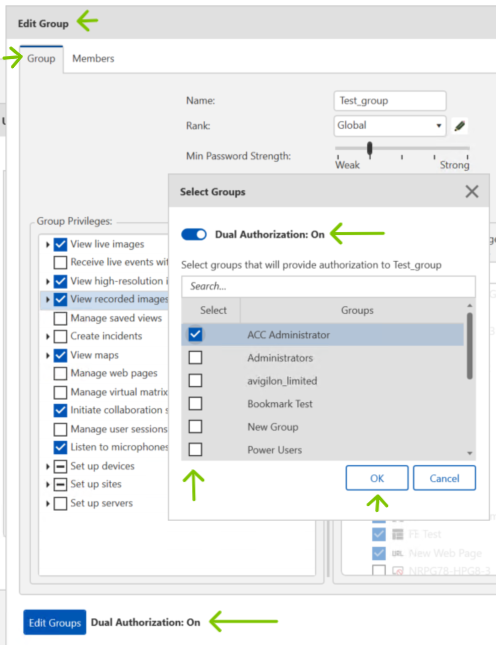This screenshot has width=496, height=645.
Task: Expand View live images tree node
Action: 48,245
